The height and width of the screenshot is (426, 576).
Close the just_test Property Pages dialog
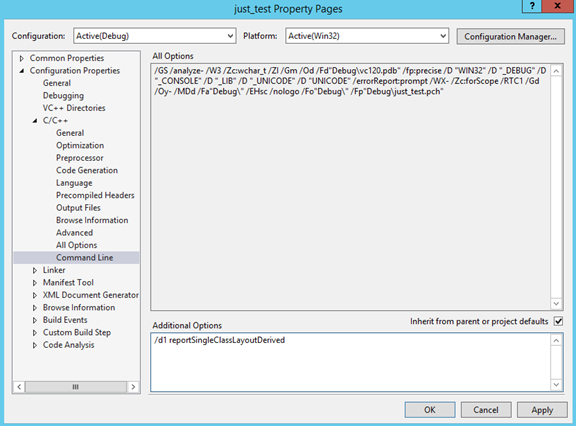coord(558,7)
